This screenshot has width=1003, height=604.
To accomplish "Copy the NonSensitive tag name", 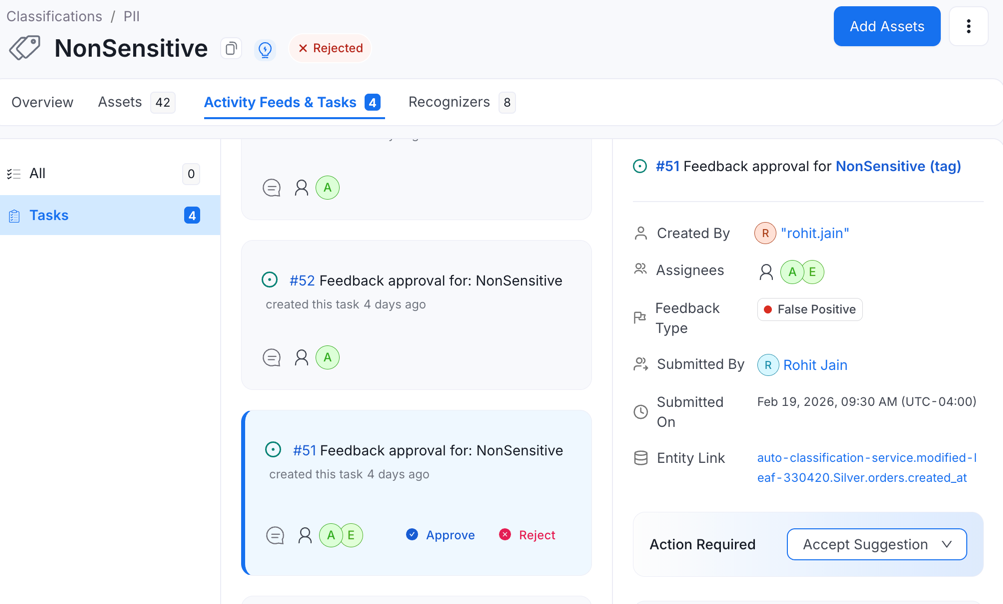I will pyautogui.click(x=231, y=48).
